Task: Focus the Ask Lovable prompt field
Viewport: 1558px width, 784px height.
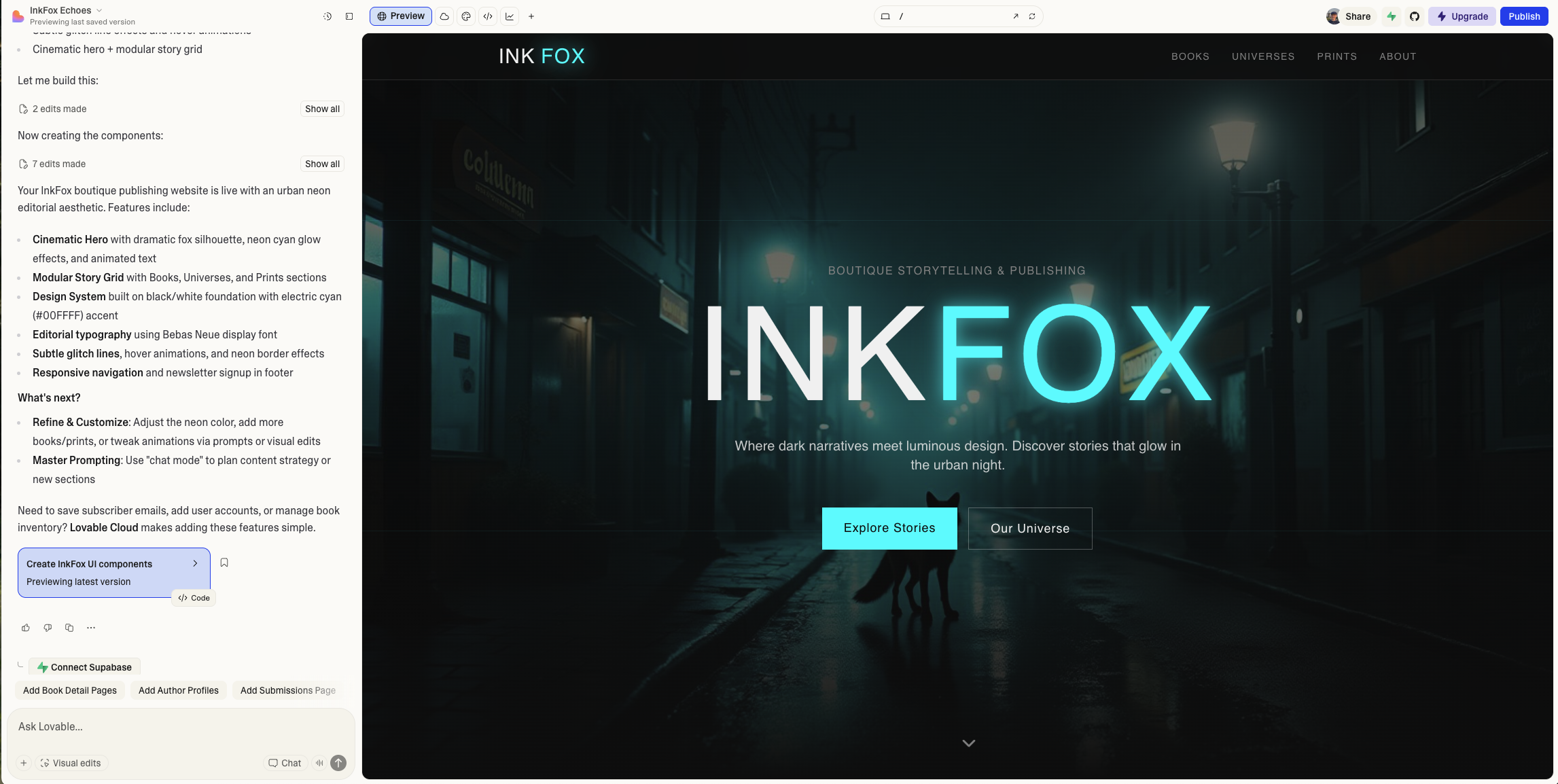Action: click(181, 726)
